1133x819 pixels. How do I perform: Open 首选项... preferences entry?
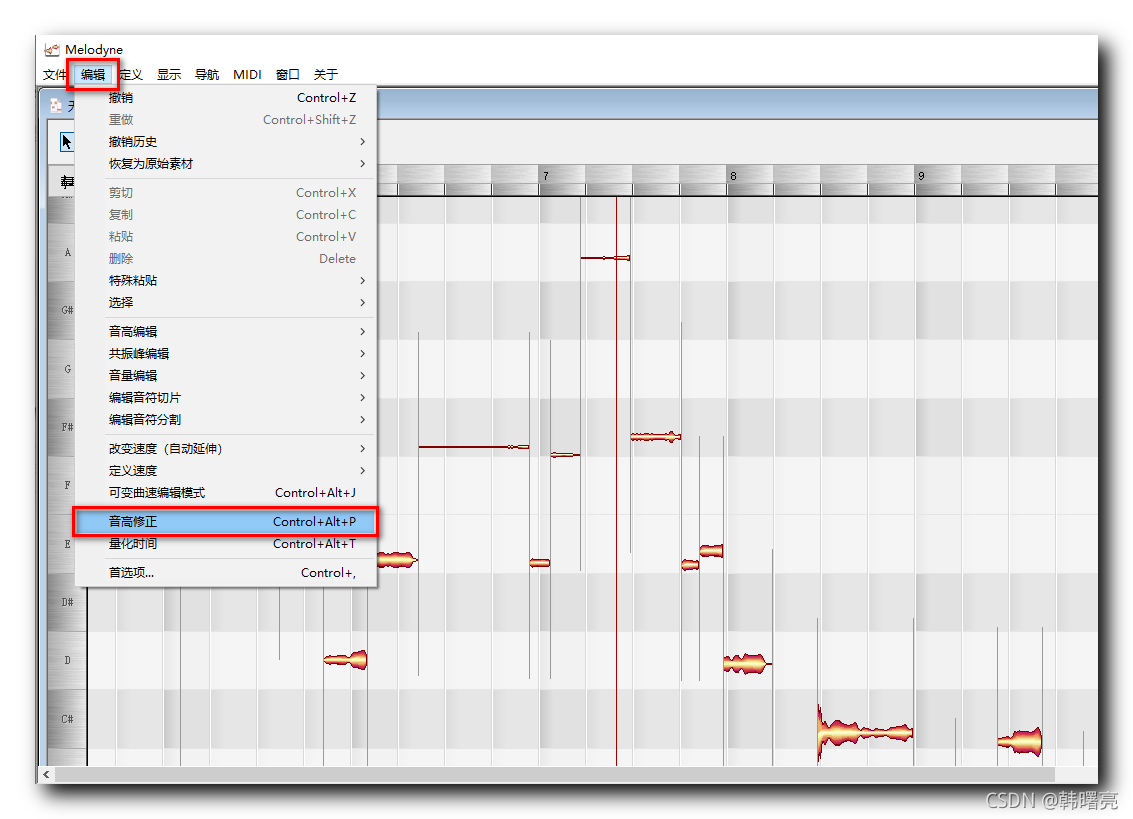point(226,573)
